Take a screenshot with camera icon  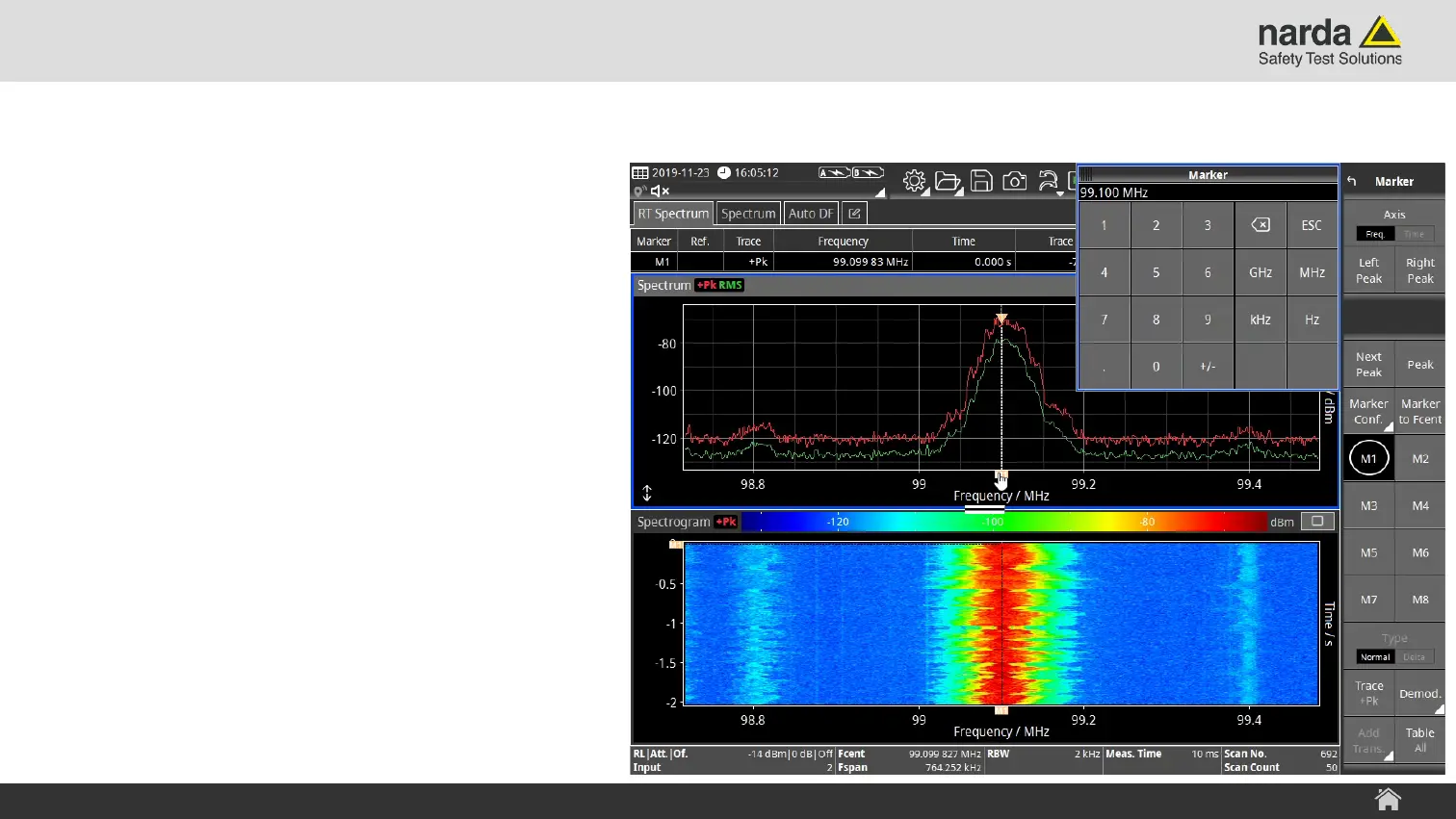(1014, 181)
